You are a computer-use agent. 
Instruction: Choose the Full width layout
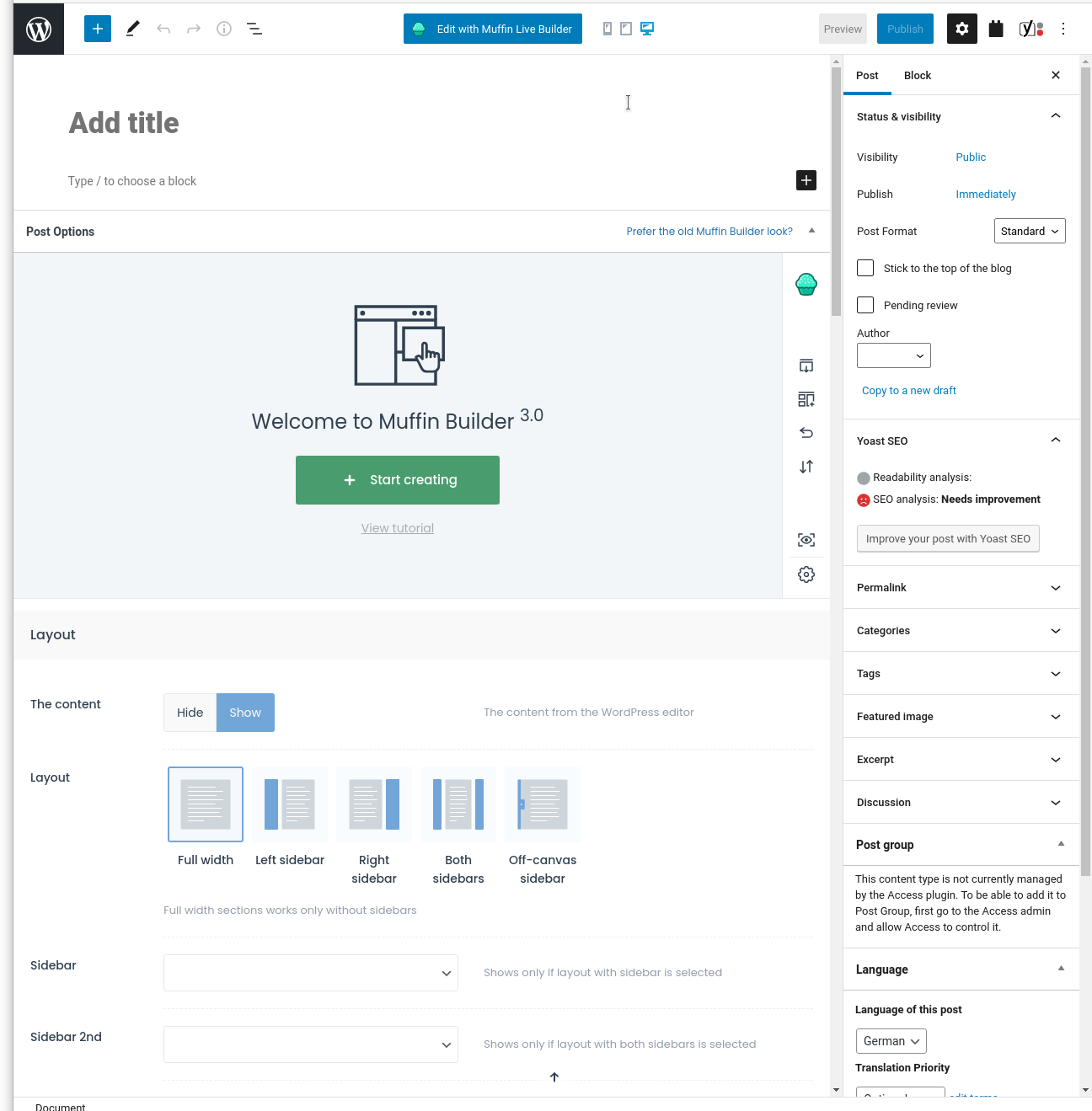pyautogui.click(x=206, y=804)
